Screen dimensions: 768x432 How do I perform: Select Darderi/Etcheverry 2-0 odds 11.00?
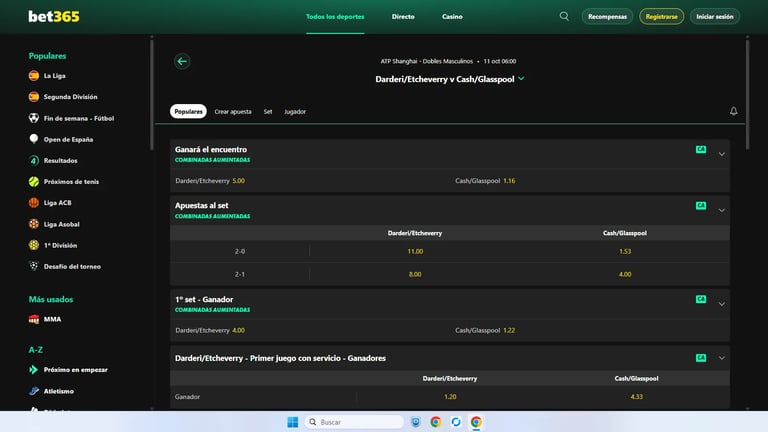point(415,251)
